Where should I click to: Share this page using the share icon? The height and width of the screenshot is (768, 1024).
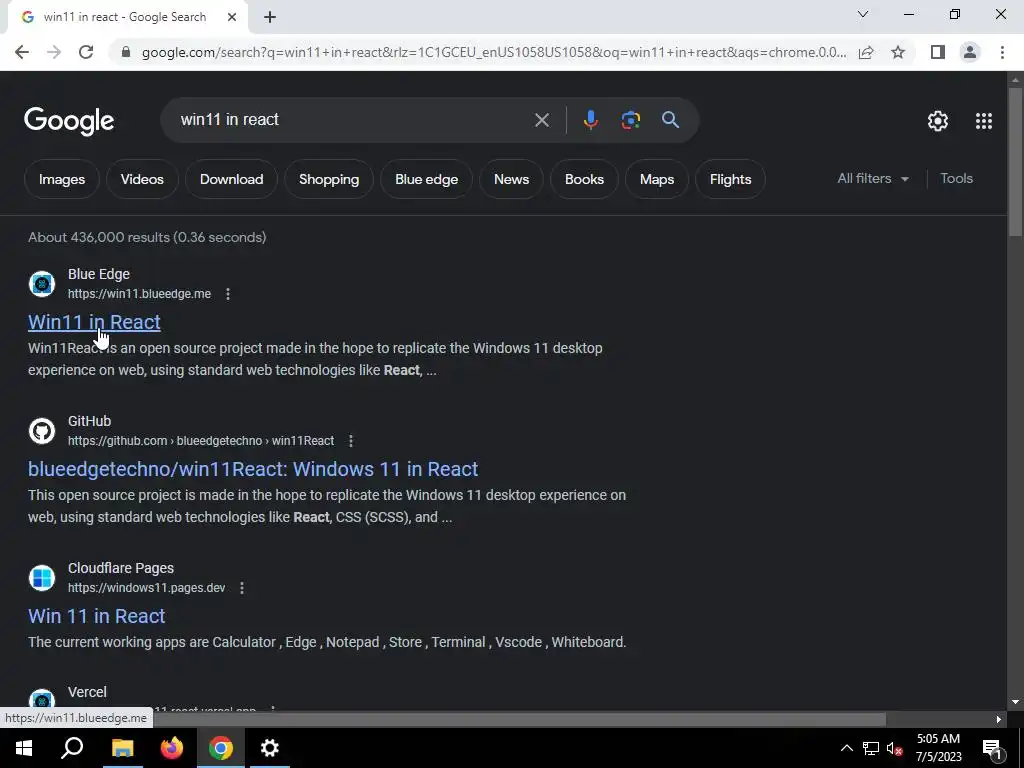pos(866,52)
